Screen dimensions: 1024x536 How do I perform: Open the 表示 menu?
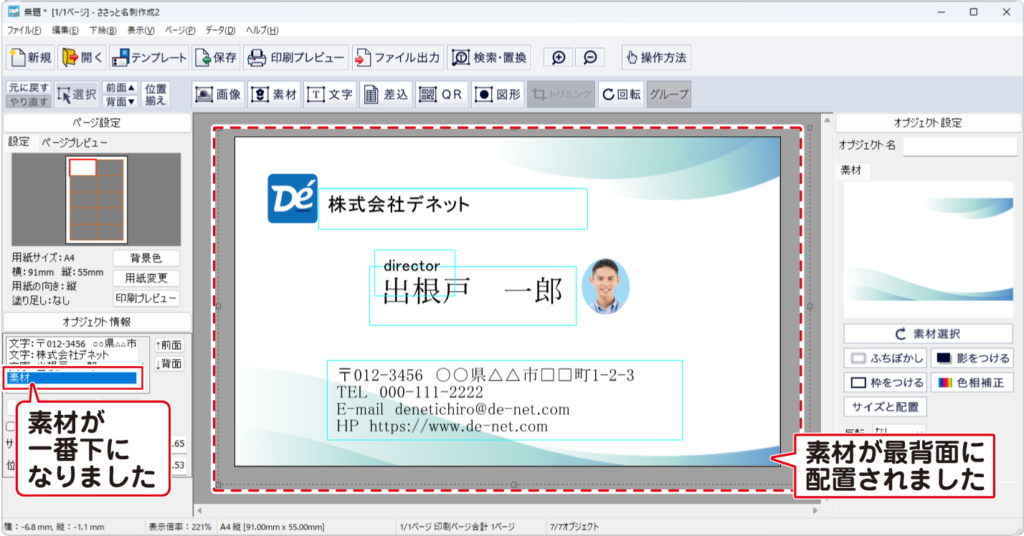coord(140,31)
